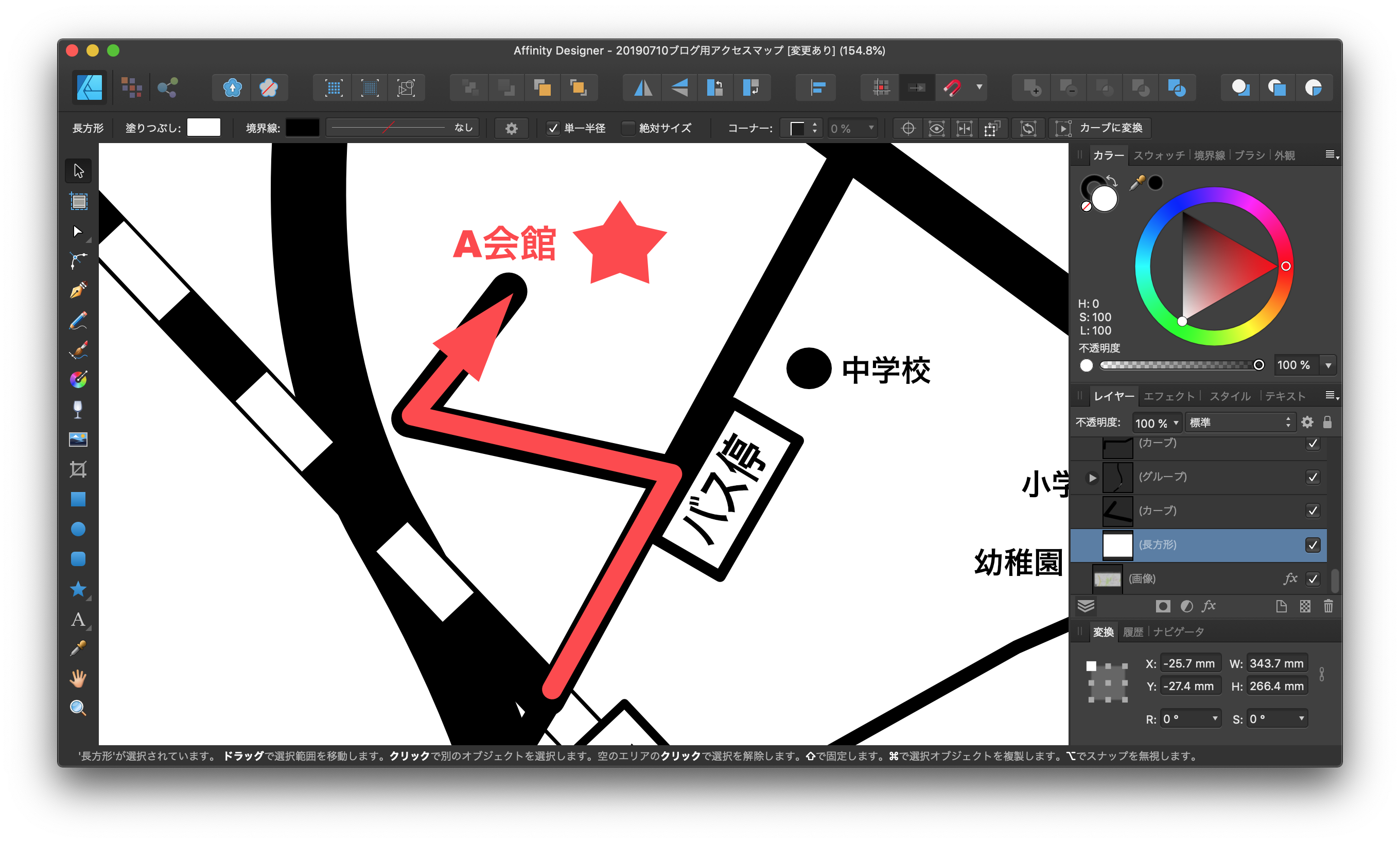Select the Crop tool
Screen dimensions: 1400x843
click(x=78, y=469)
